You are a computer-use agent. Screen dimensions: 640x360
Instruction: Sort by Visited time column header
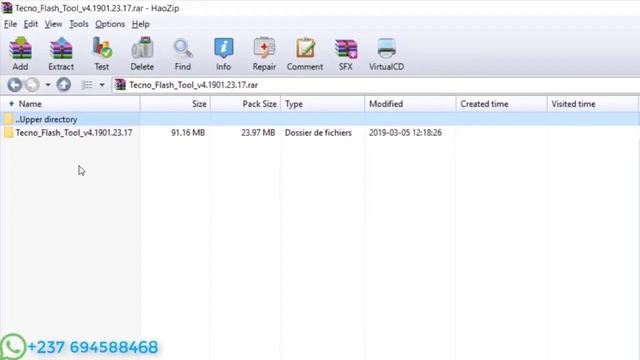tap(593, 104)
